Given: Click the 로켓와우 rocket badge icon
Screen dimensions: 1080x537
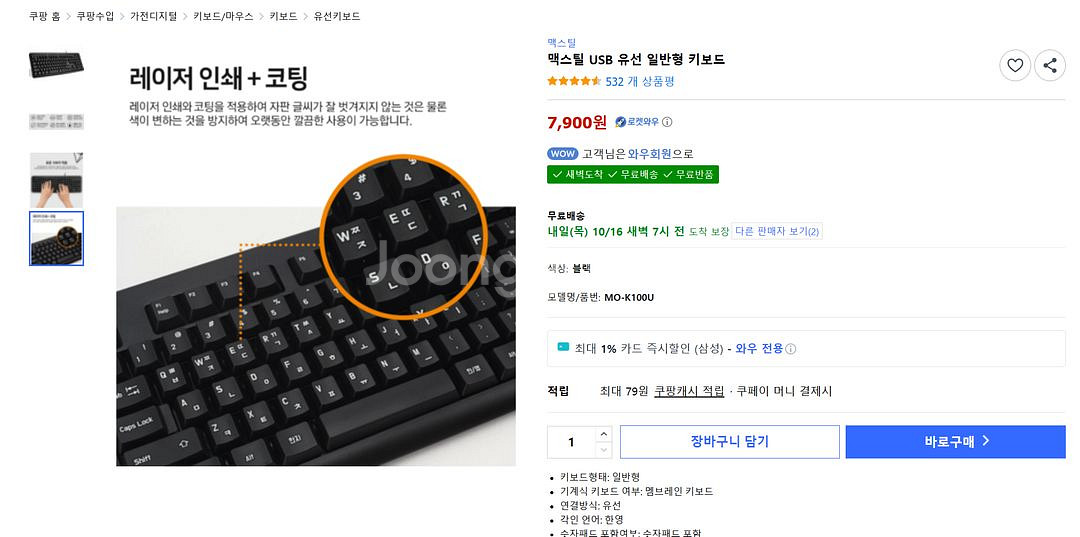Looking at the screenshot, I should pos(621,122).
